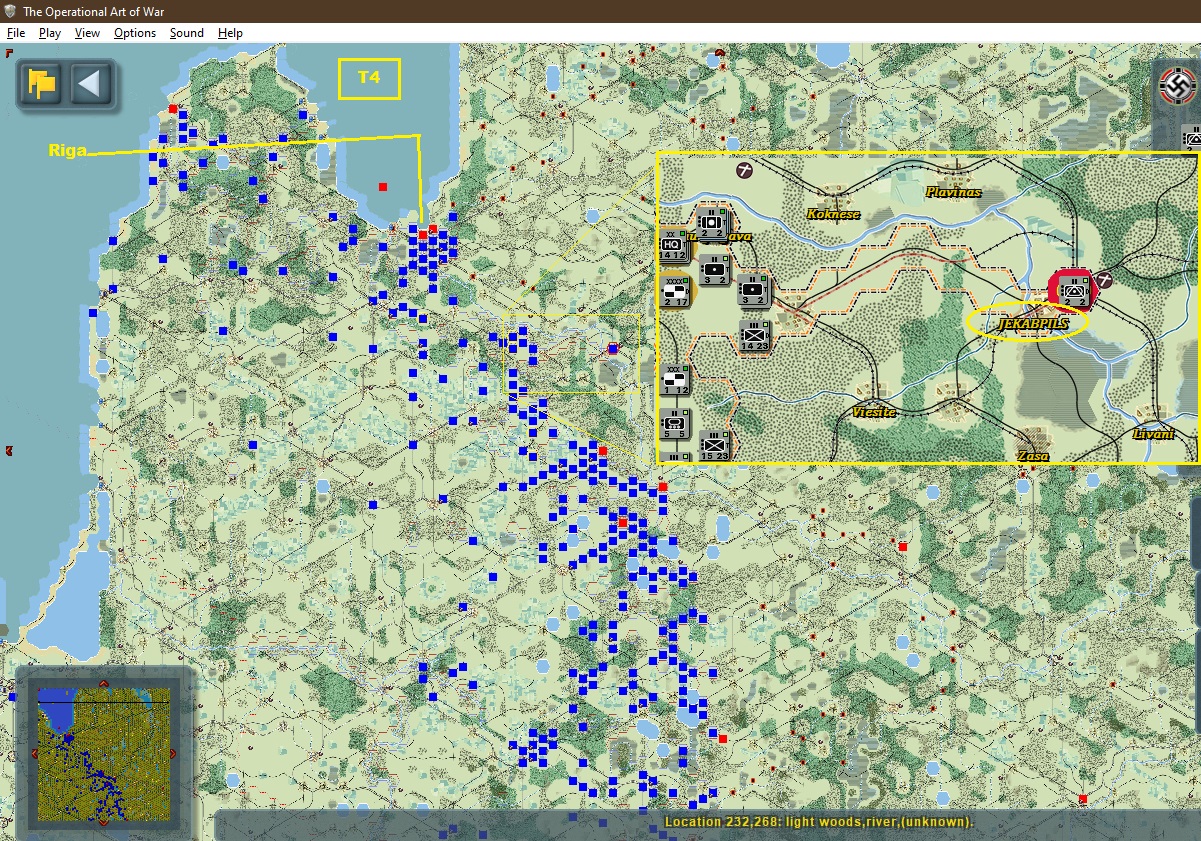Select red marker in the gulf water
Image resolution: width=1201 pixels, height=841 pixels.
tap(382, 187)
